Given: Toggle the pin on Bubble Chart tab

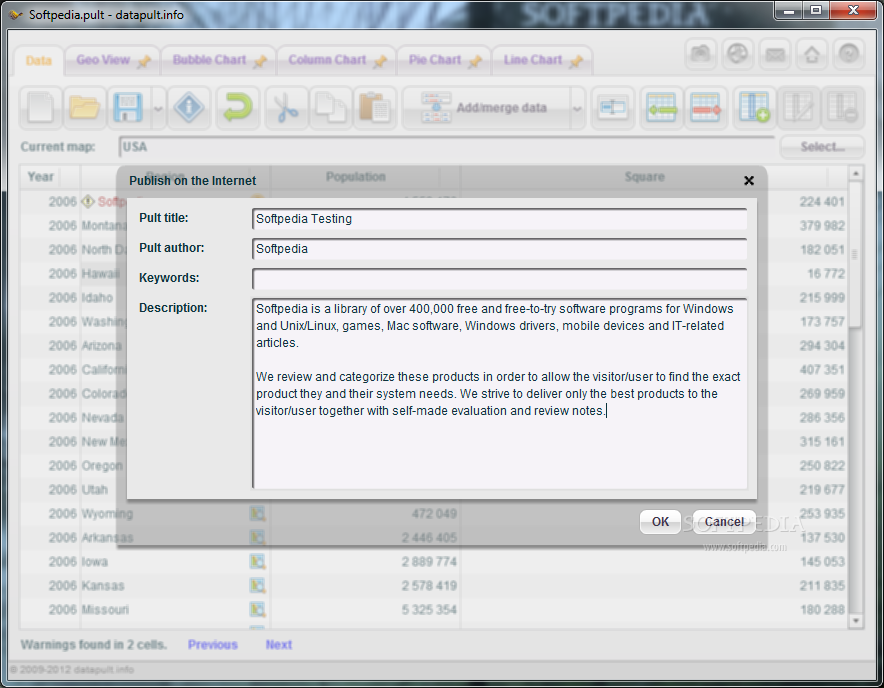Looking at the screenshot, I should (x=260, y=61).
